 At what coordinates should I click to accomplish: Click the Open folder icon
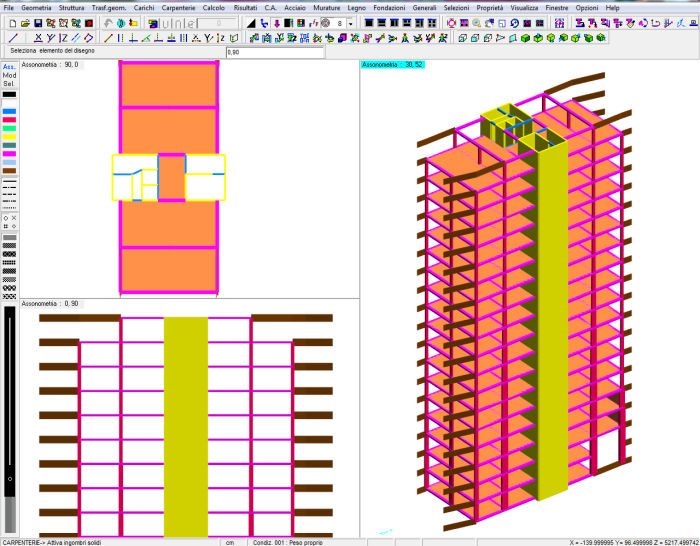pyautogui.click(x=25, y=22)
